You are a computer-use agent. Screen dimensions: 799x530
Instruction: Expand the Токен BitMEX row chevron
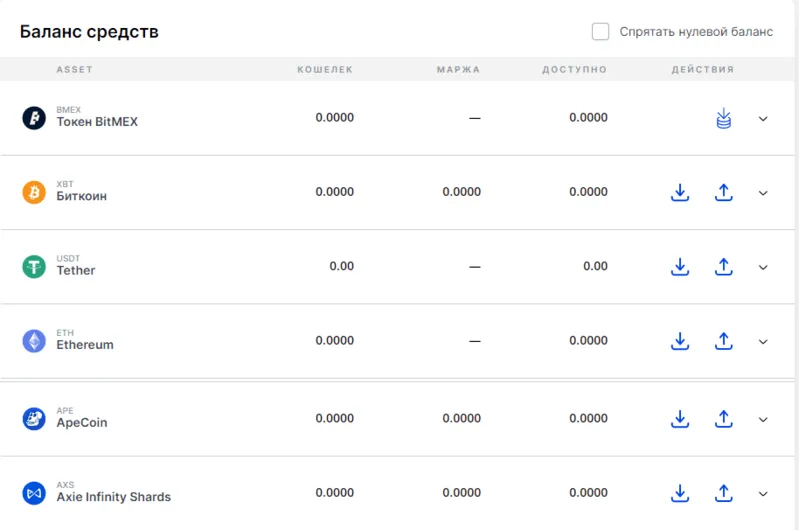pyautogui.click(x=763, y=119)
